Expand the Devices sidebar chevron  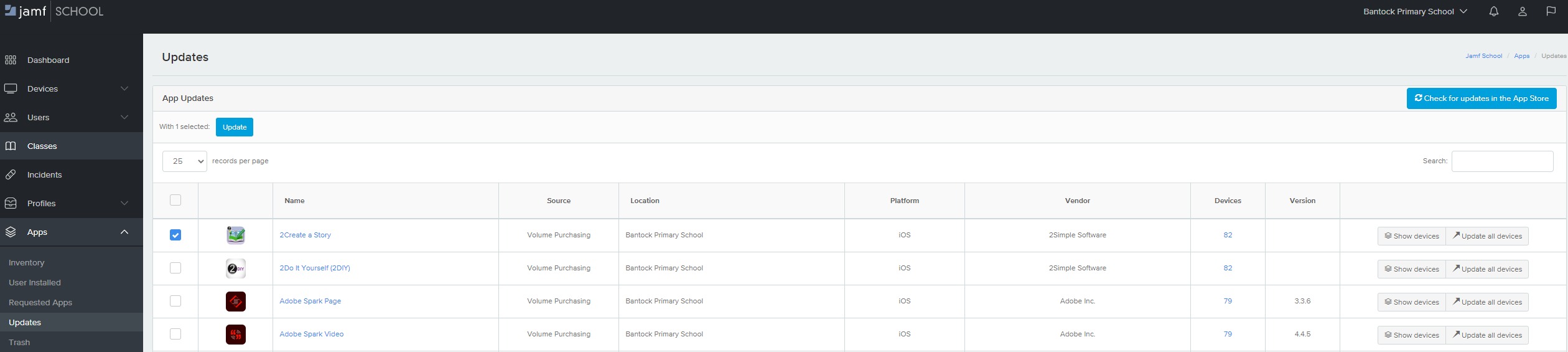coord(124,88)
